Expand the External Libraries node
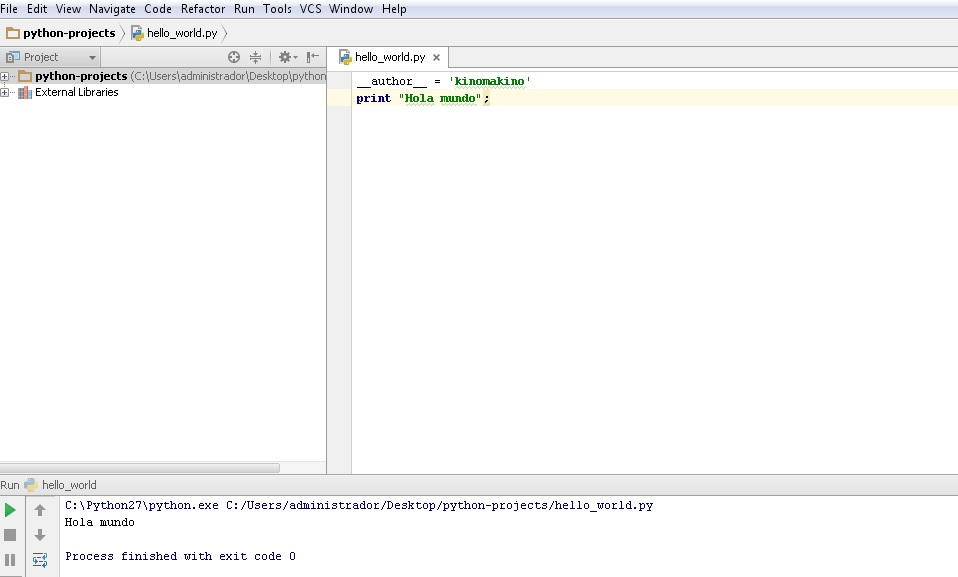 (x=5, y=93)
